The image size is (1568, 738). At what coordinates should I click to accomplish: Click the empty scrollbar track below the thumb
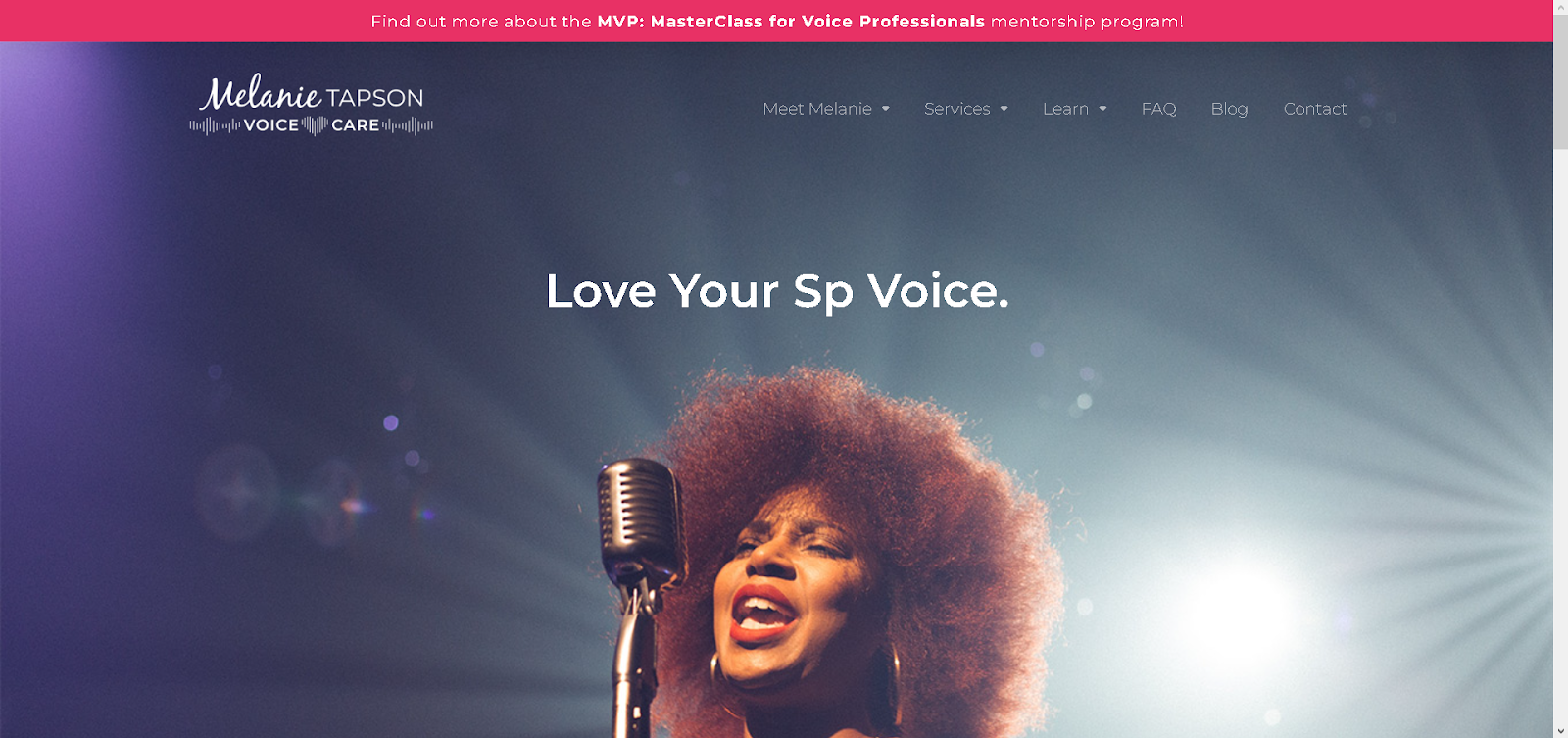click(1560, 436)
